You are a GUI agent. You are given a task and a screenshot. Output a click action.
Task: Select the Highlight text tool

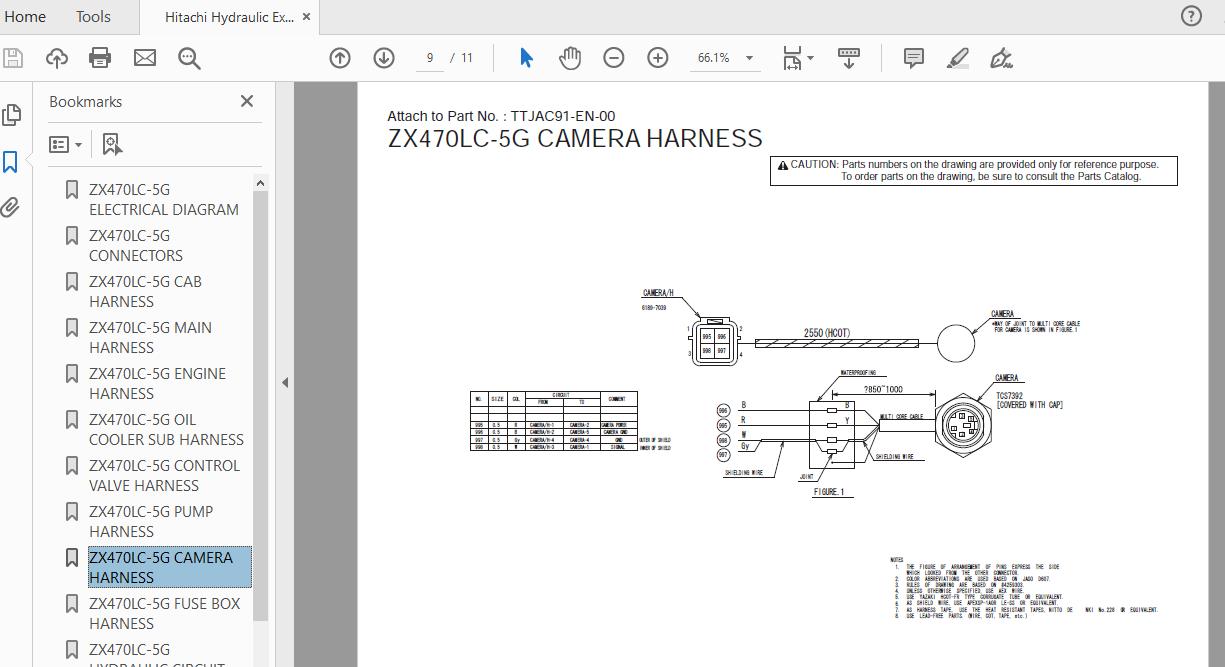point(956,57)
